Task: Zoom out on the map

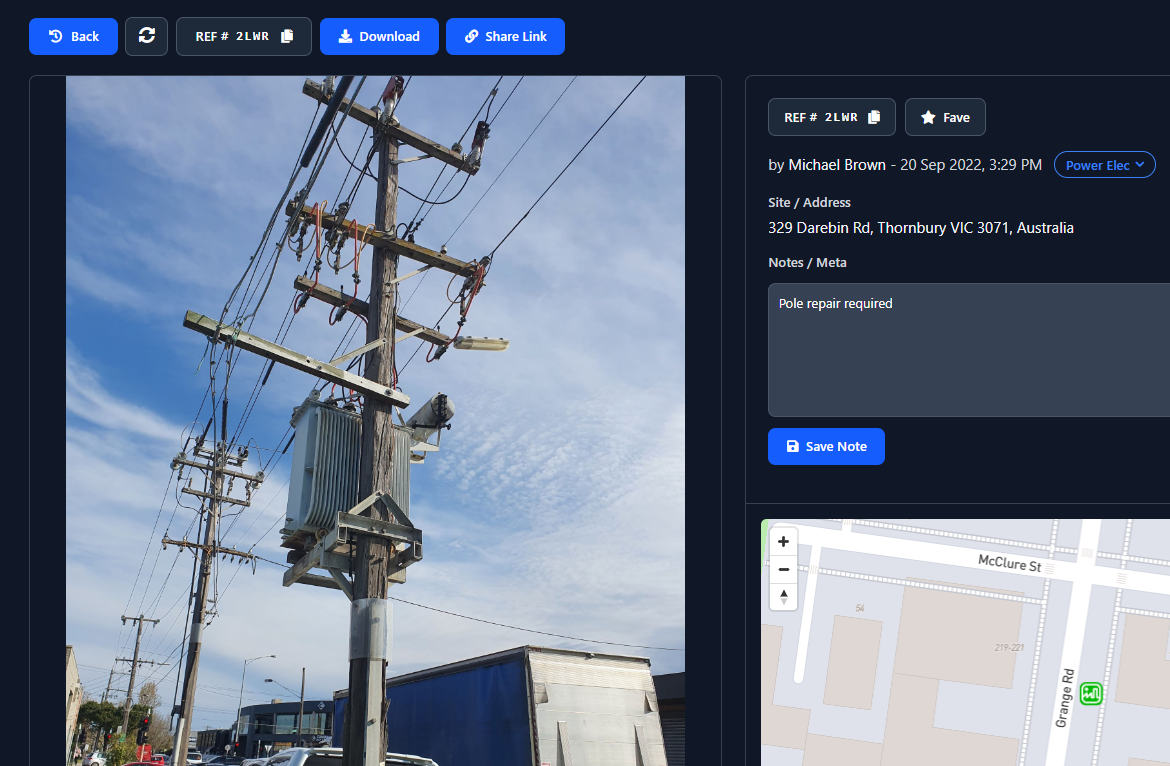Action: click(x=783, y=569)
